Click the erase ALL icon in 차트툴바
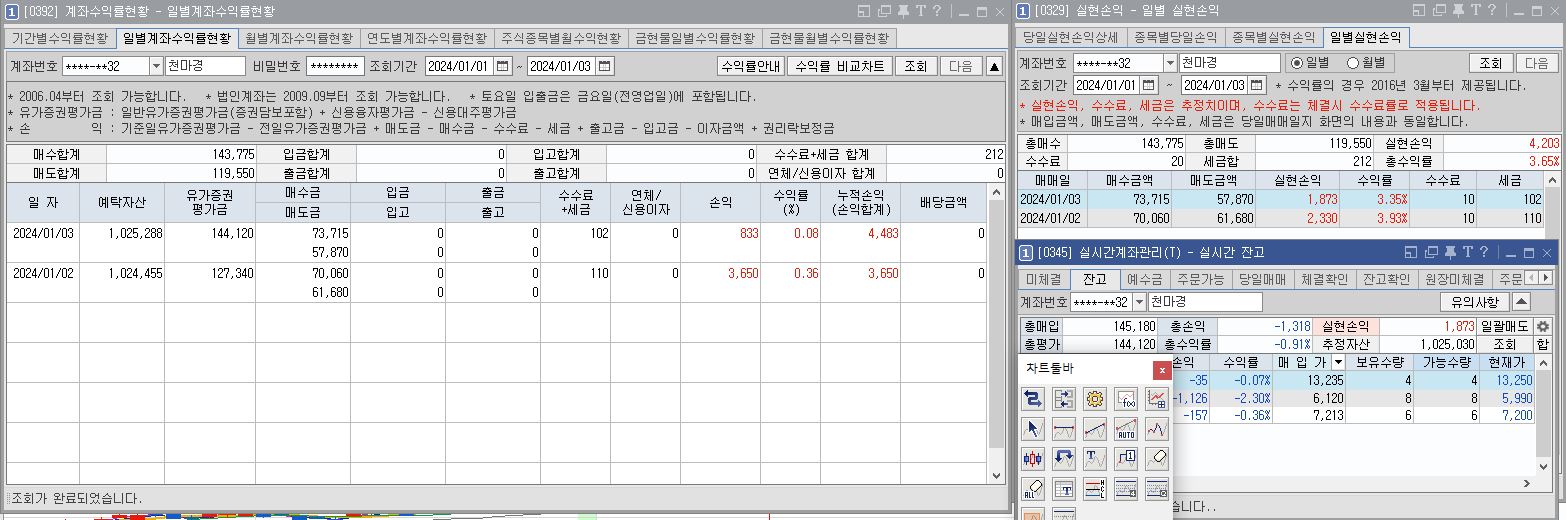Viewport: 1566px width, 520px height. [1034, 489]
